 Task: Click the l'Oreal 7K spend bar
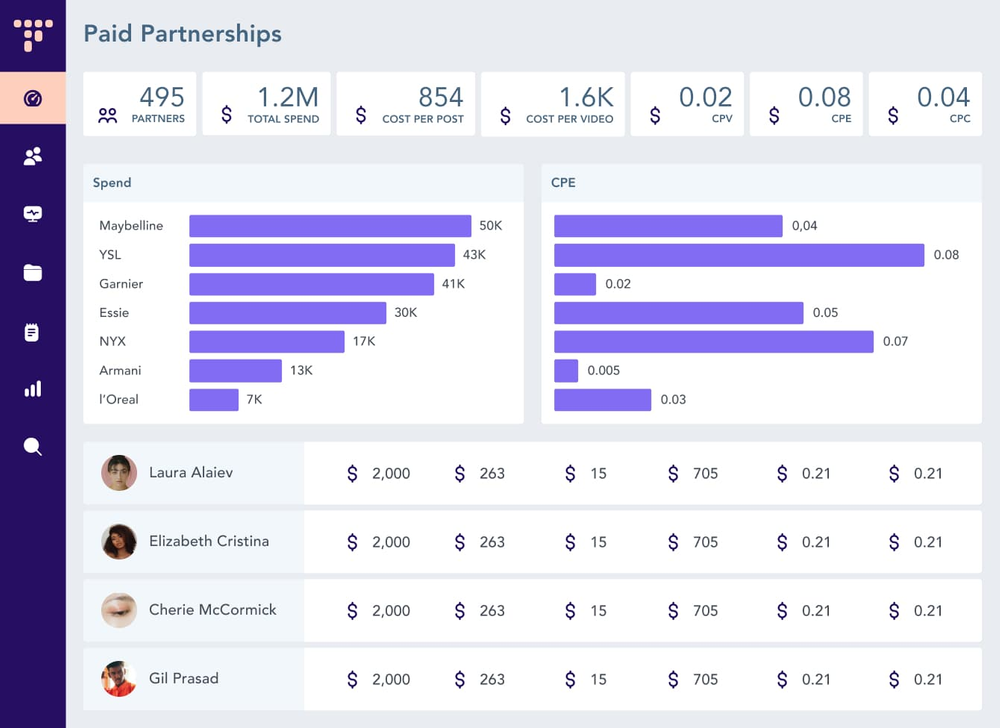pos(214,400)
